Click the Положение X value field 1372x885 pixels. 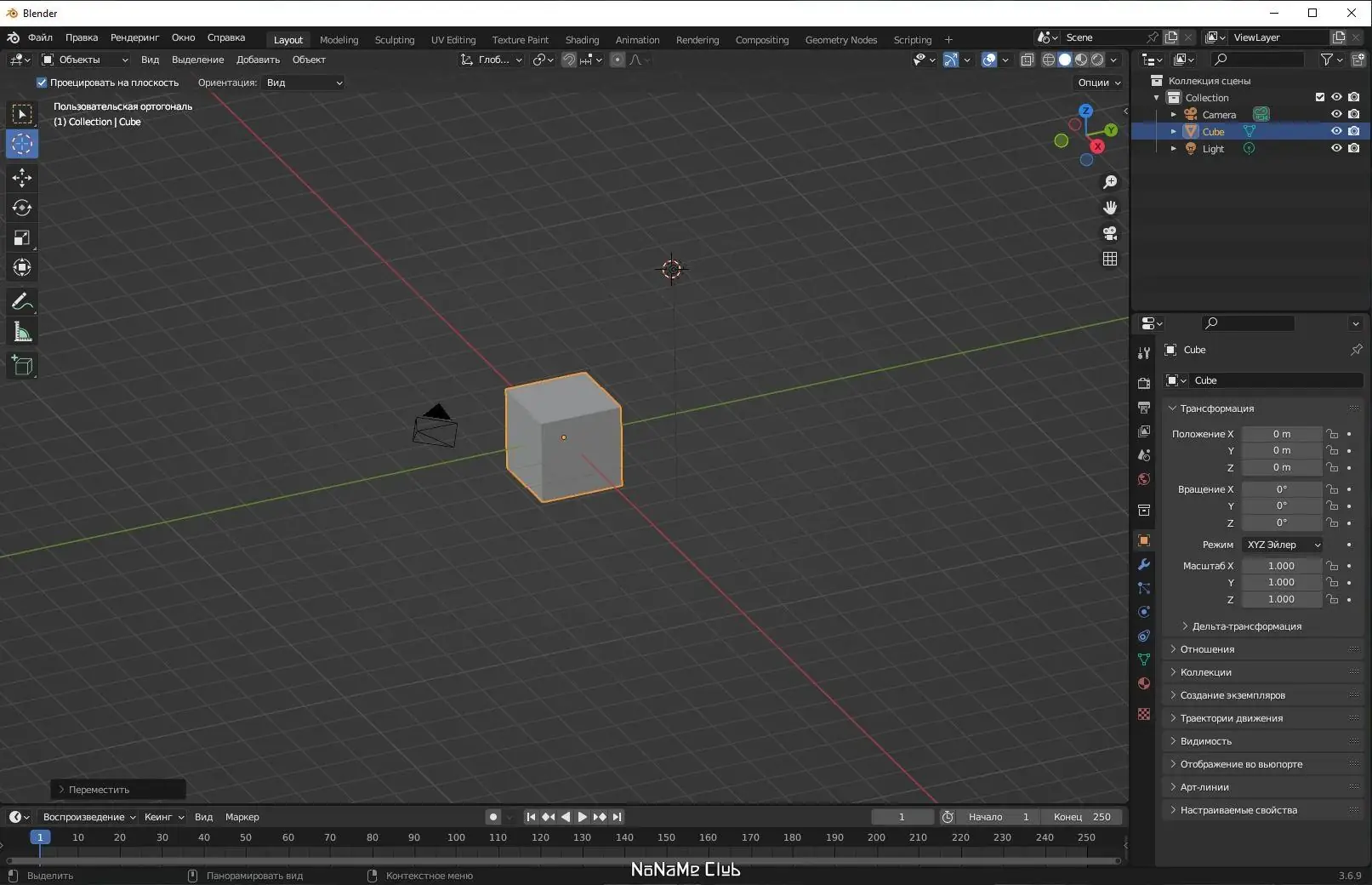coord(1281,434)
